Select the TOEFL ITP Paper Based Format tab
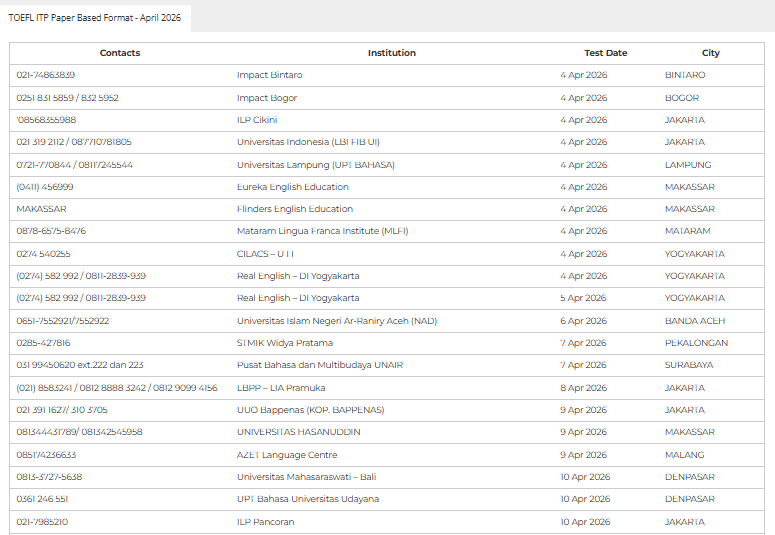775x535 pixels. point(95,19)
